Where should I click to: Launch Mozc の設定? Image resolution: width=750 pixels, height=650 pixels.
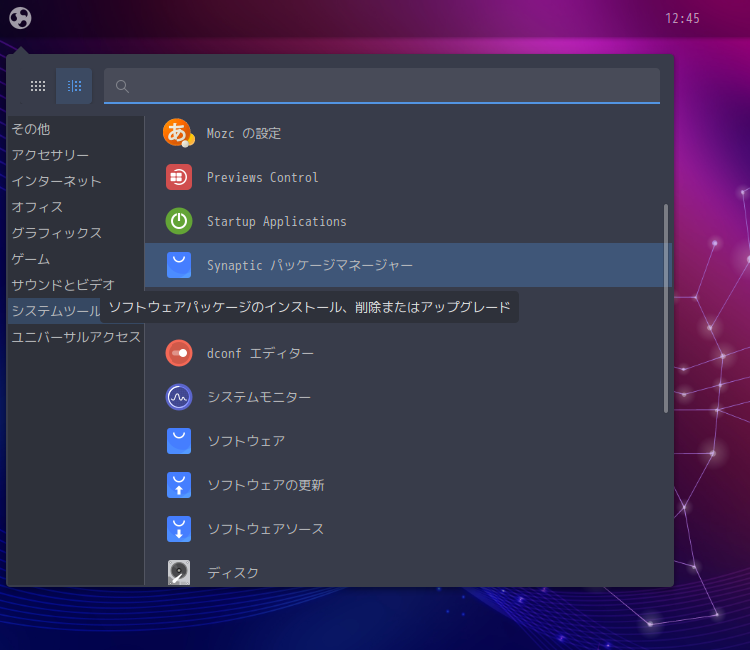point(408,133)
